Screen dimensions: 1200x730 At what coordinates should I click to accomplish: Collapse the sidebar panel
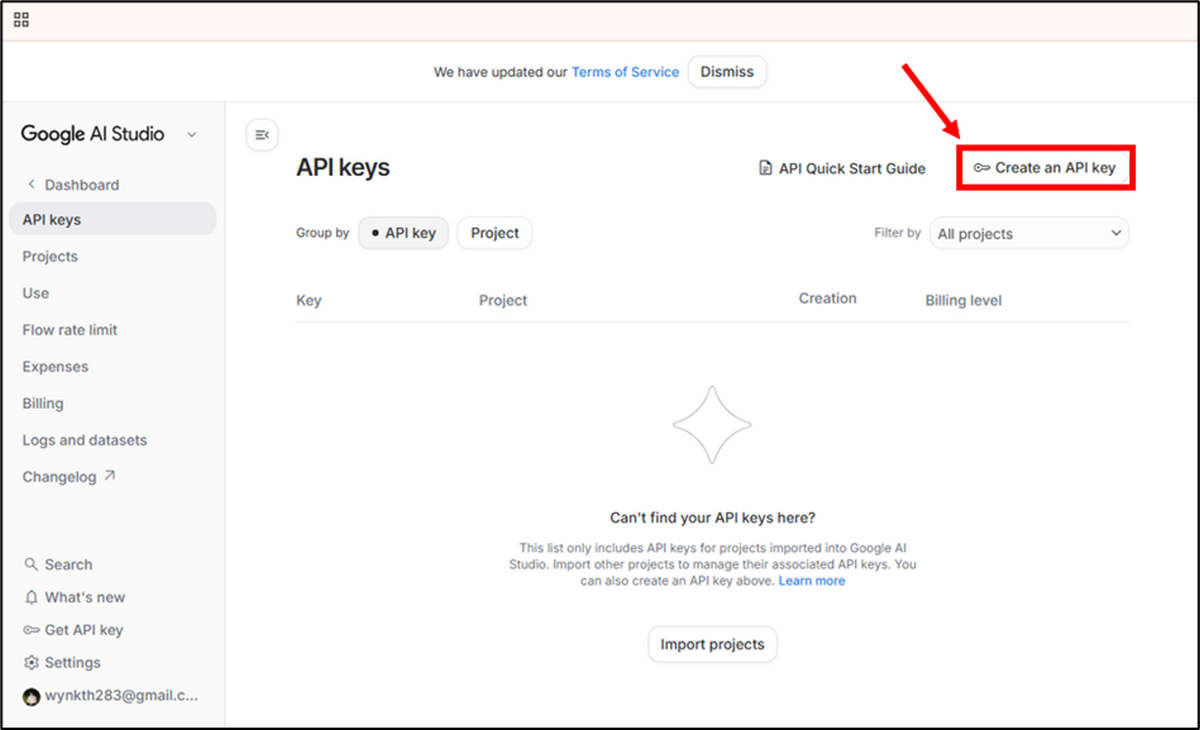(x=261, y=133)
